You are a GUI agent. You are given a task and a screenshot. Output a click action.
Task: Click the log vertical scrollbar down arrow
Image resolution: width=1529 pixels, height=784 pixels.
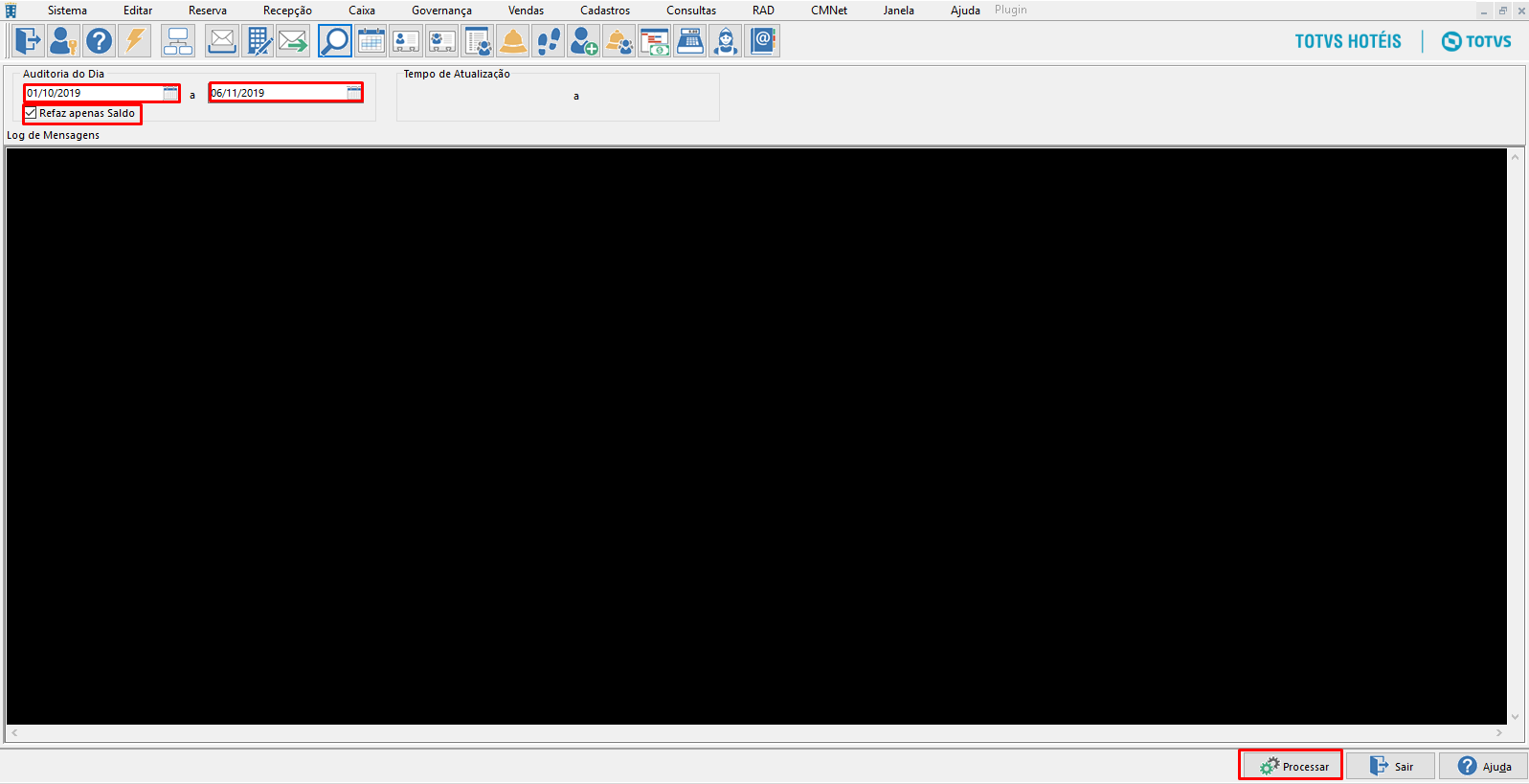(x=1515, y=717)
